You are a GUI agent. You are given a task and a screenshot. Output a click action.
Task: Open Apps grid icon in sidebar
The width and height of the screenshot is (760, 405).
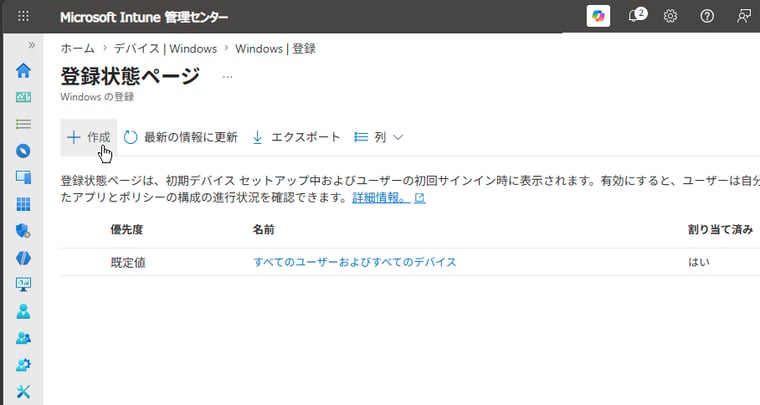pos(23,204)
